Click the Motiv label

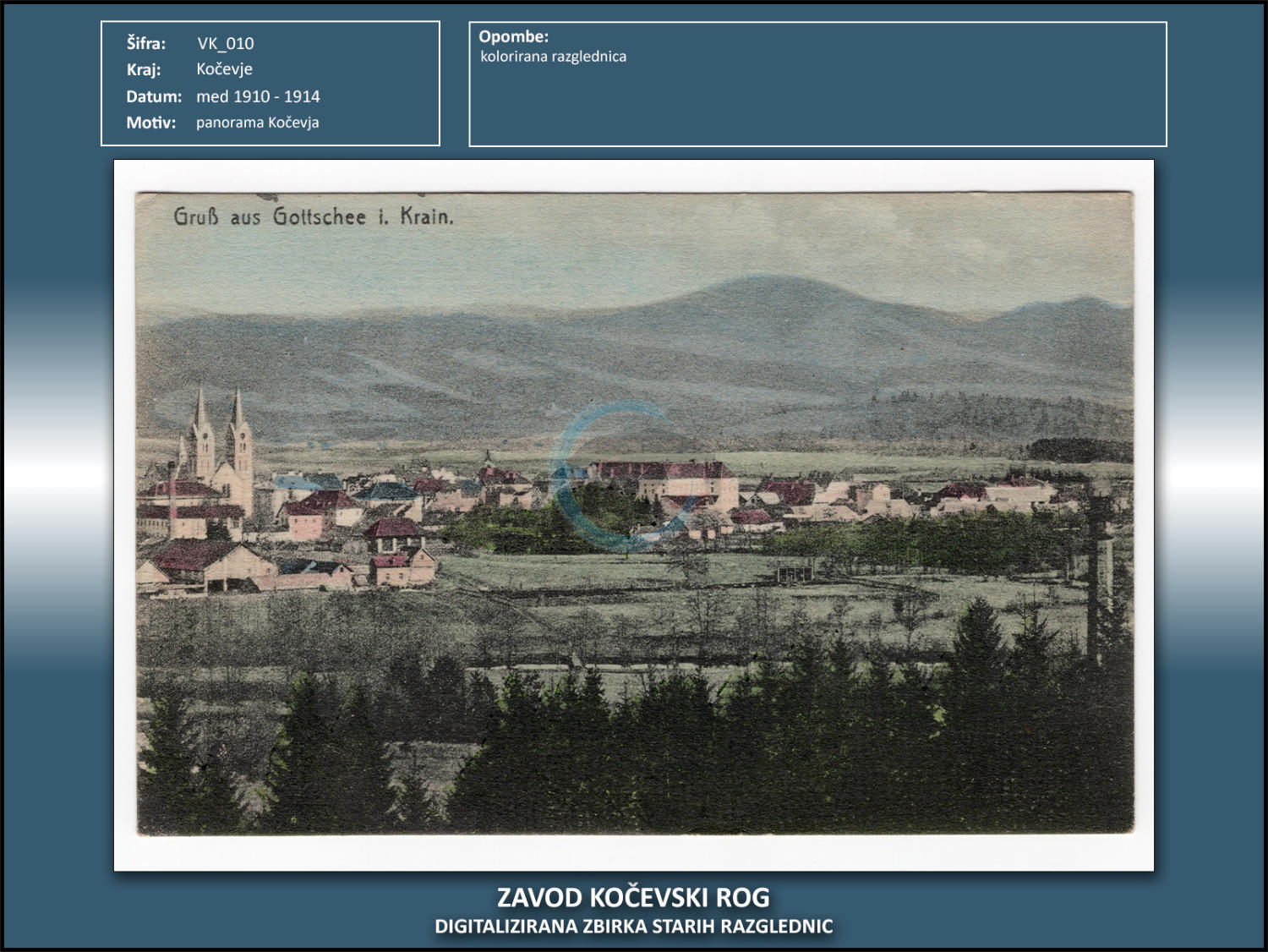pyautogui.click(x=151, y=123)
